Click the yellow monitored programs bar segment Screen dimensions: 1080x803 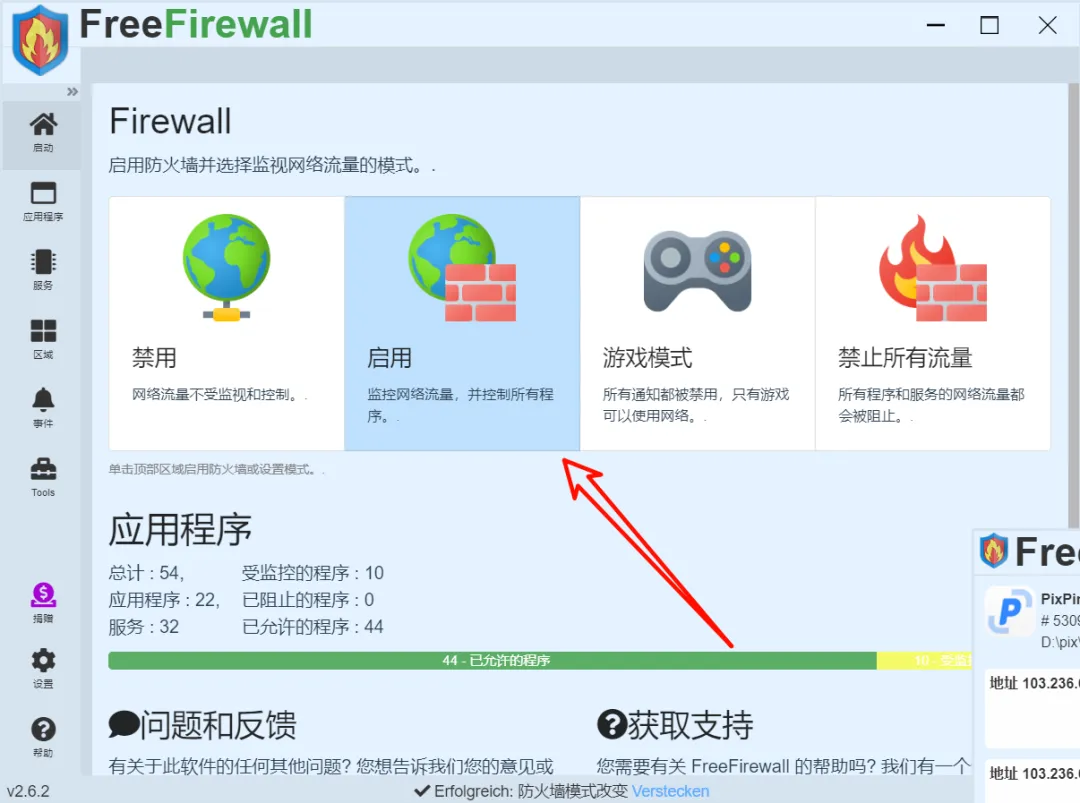tap(924, 660)
